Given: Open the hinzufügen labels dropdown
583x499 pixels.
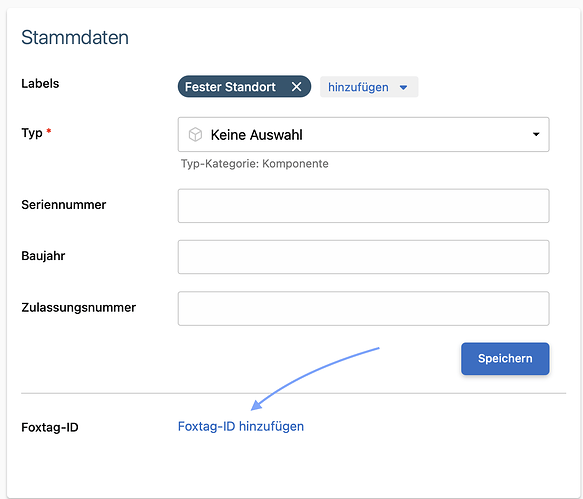Looking at the screenshot, I should pyautogui.click(x=369, y=87).
